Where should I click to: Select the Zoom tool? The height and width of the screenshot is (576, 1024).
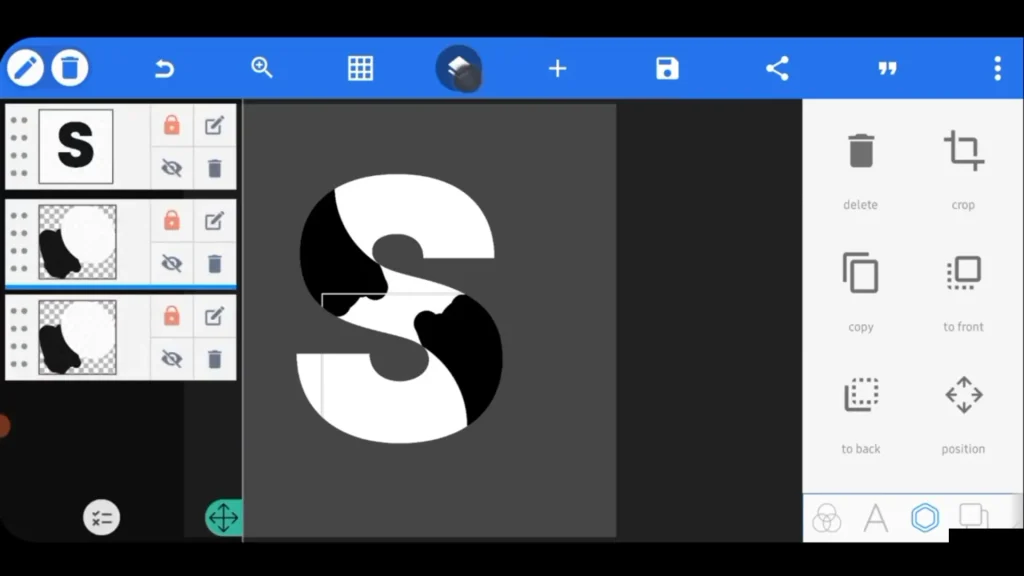tap(261, 68)
